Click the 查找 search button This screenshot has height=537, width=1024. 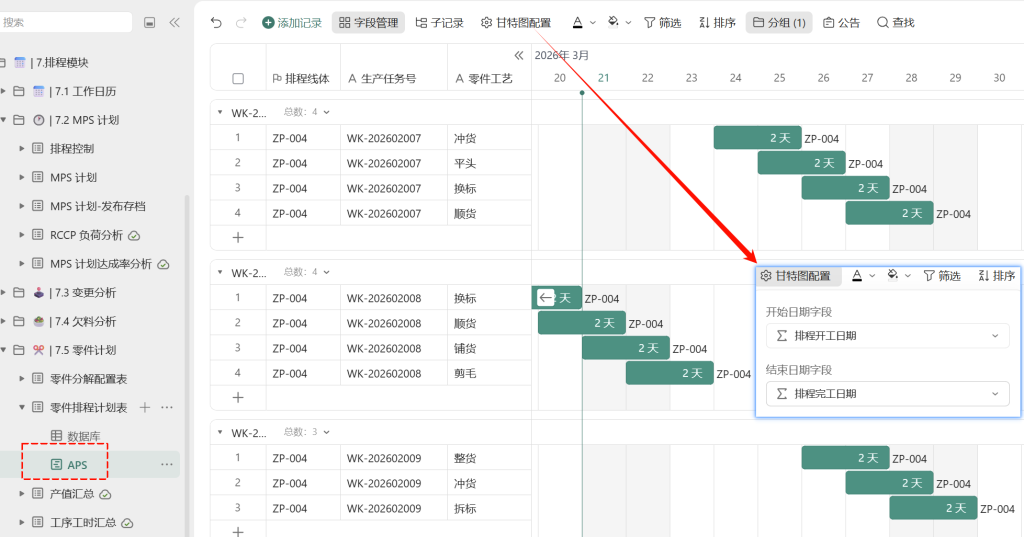tap(895, 23)
